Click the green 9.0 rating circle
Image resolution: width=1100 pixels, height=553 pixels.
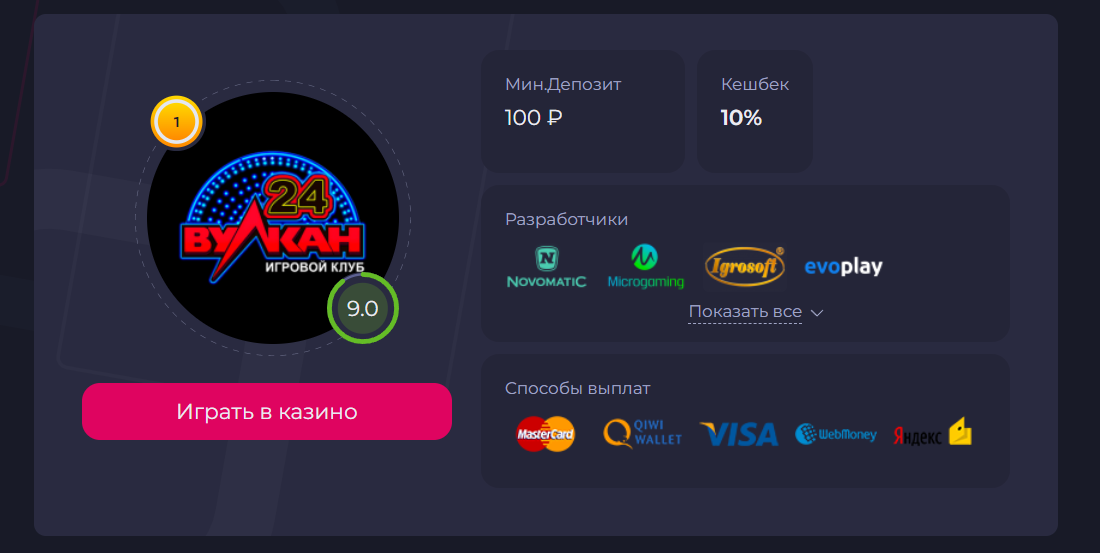(363, 309)
